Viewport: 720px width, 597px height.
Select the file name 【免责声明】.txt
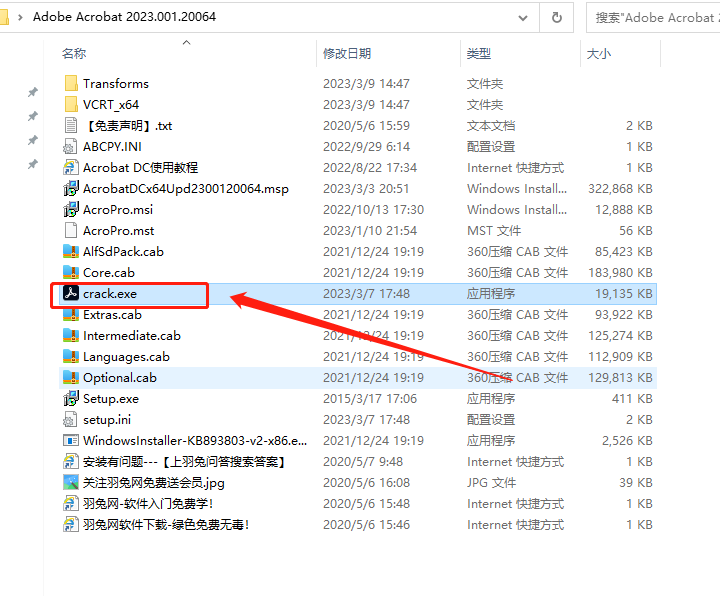coord(128,126)
